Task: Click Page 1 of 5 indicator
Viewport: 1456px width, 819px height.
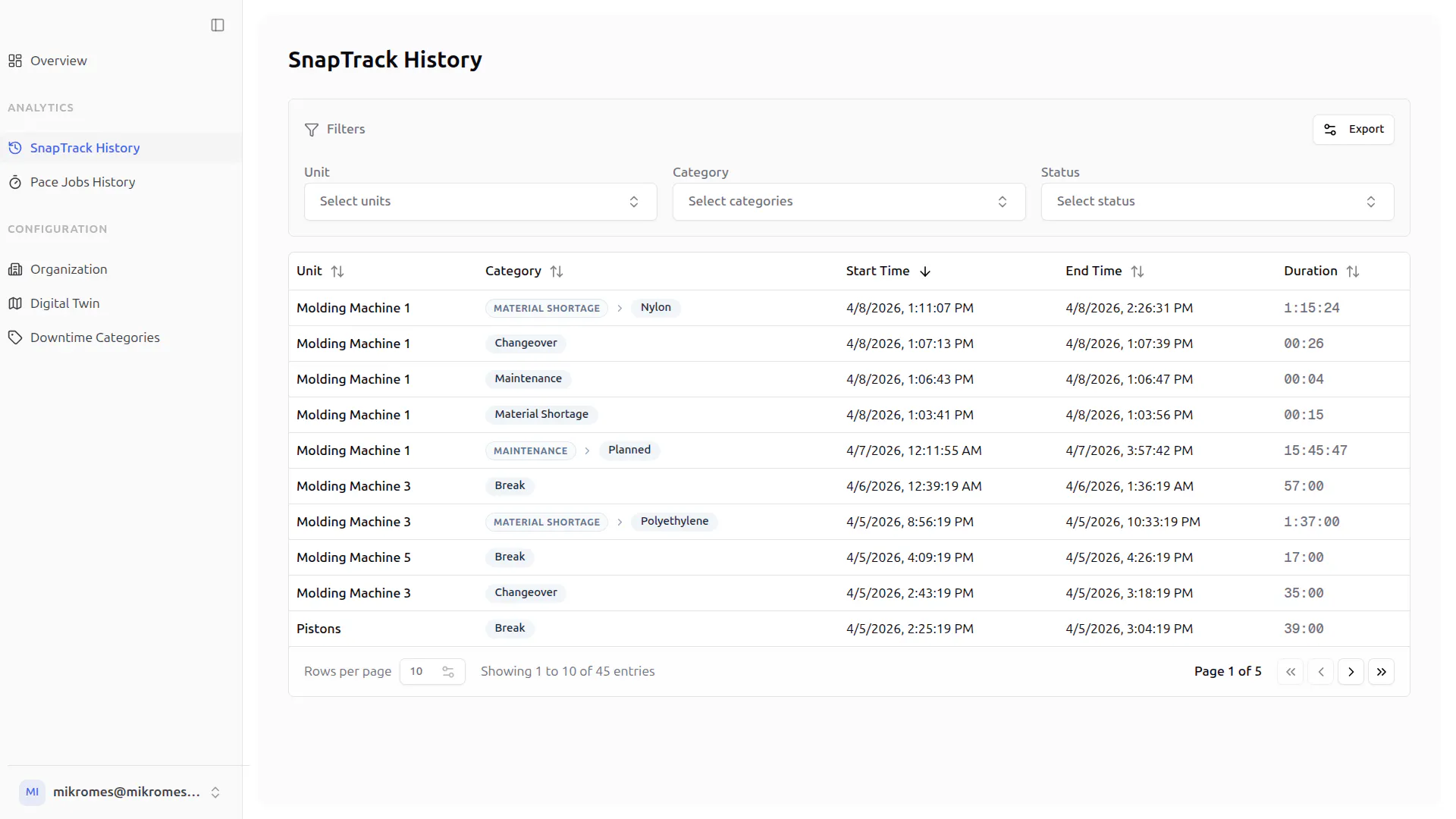Action: click(1228, 672)
